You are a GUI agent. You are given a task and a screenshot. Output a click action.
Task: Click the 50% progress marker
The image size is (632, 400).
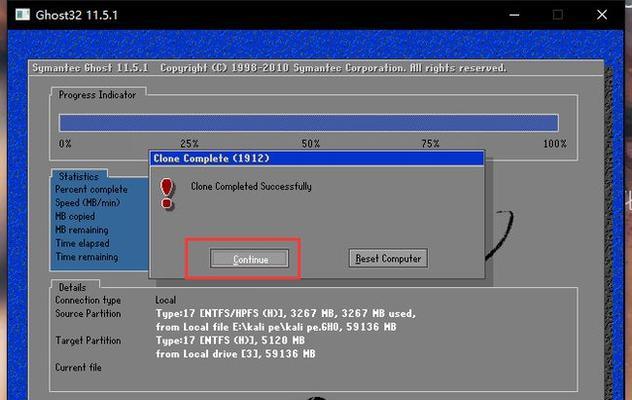(x=311, y=144)
